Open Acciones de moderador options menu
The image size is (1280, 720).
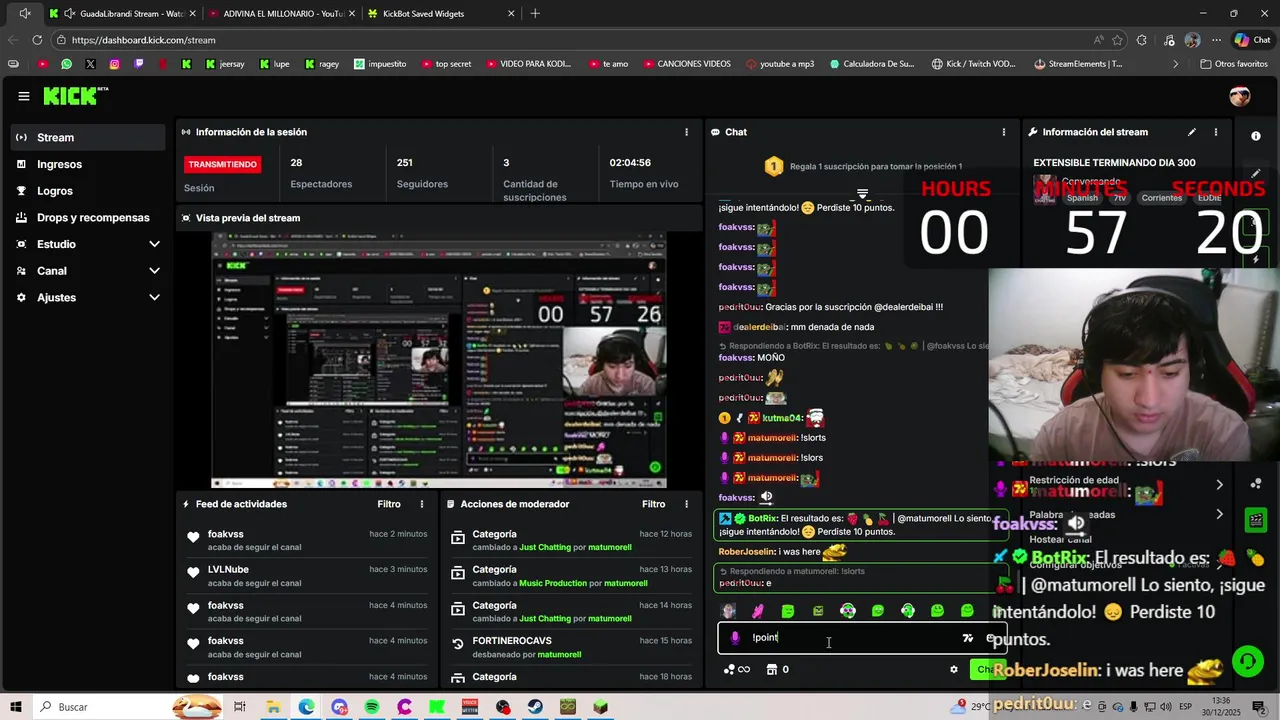[x=686, y=504]
